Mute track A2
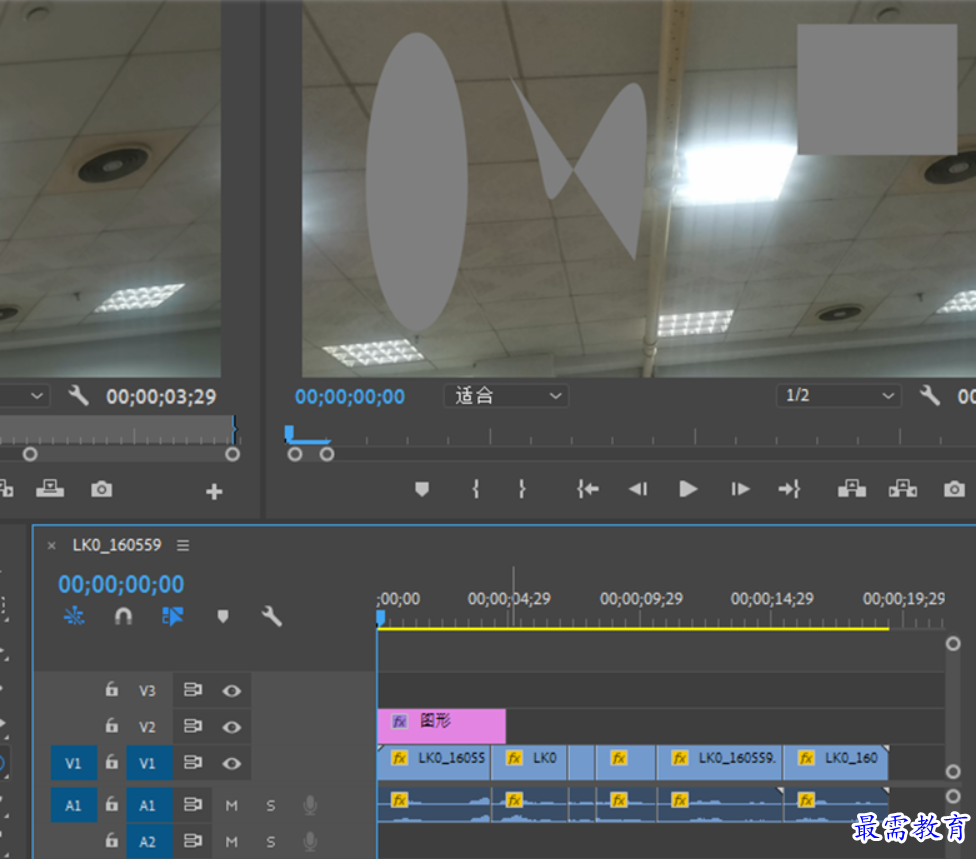Viewport: 976px width, 859px height. tap(232, 842)
